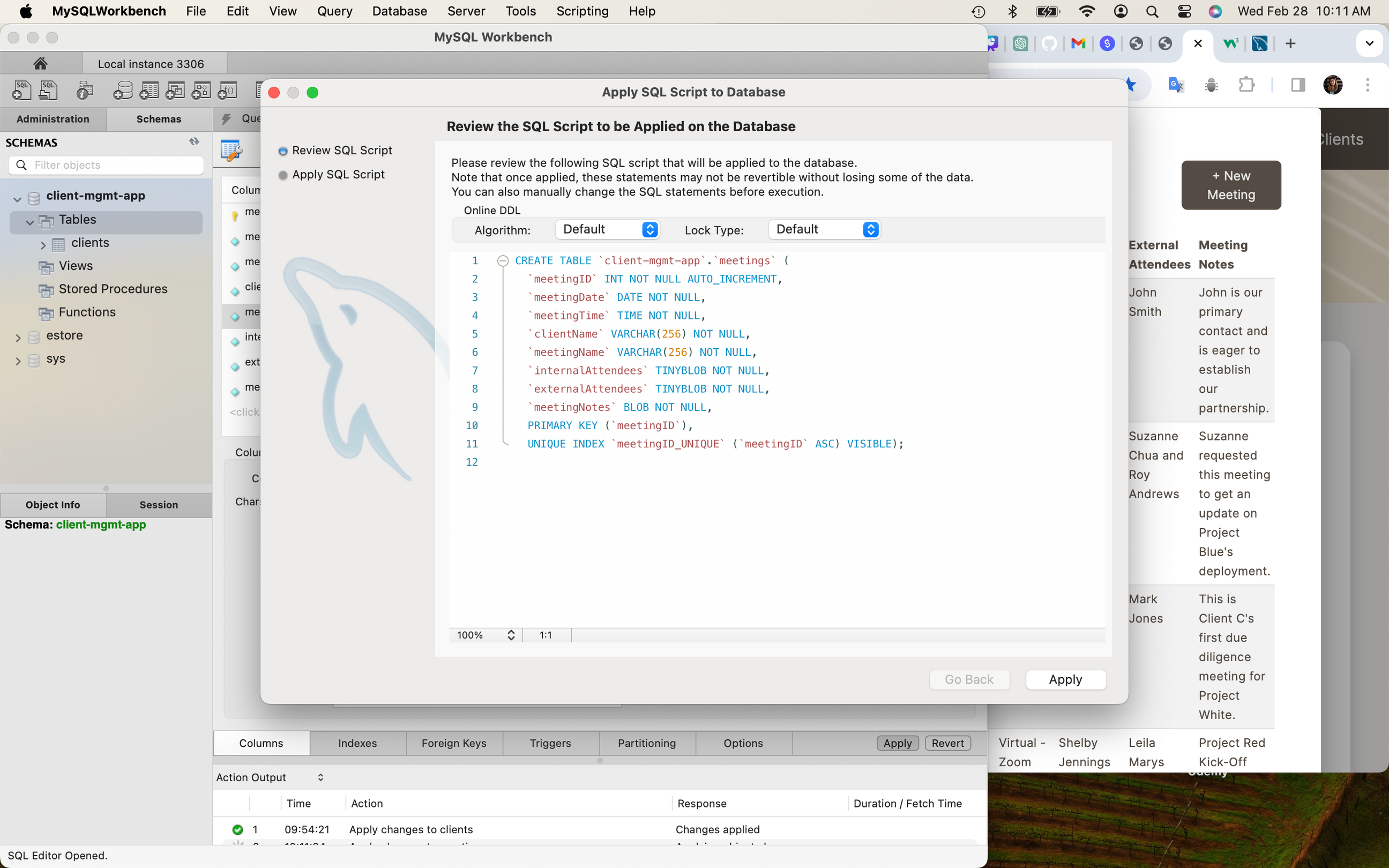Open the server inspector info icon
Image resolution: width=1389 pixels, height=868 pixels.
click(x=85, y=90)
